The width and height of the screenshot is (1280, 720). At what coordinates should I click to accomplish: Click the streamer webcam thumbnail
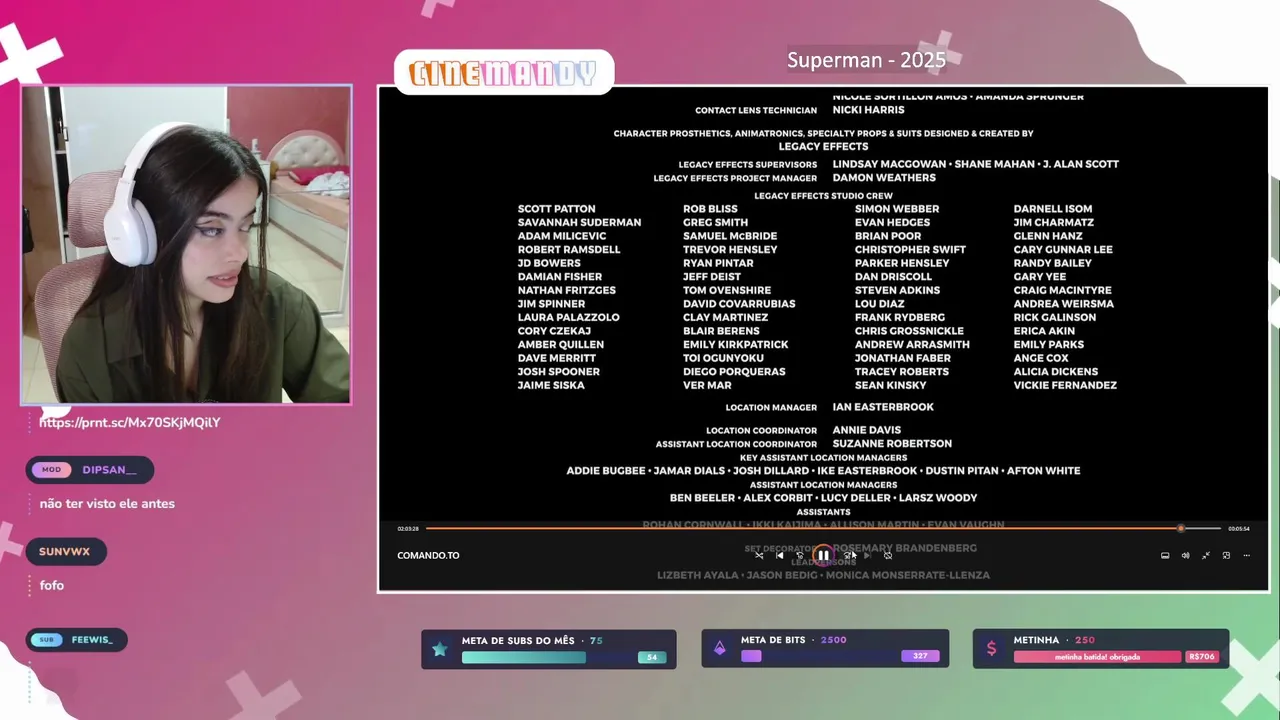click(x=186, y=245)
